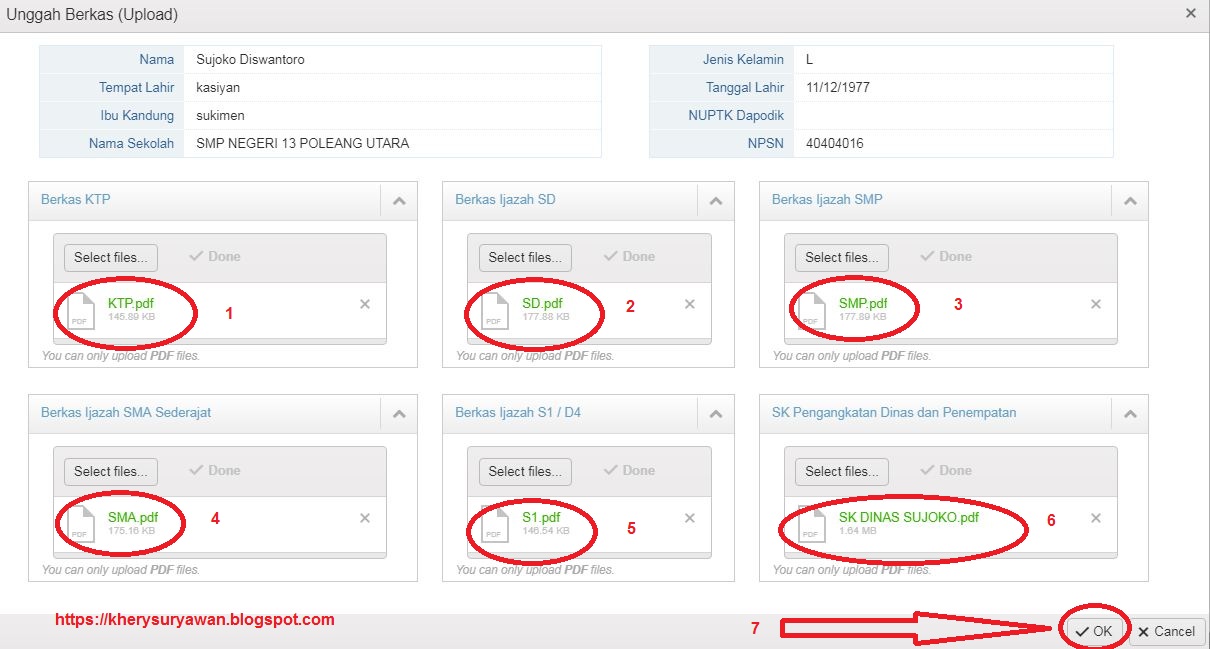The image size is (1210, 649).
Task: Click the Done status under Berkas Ijazah SD
Action: [x=629, y=256]
